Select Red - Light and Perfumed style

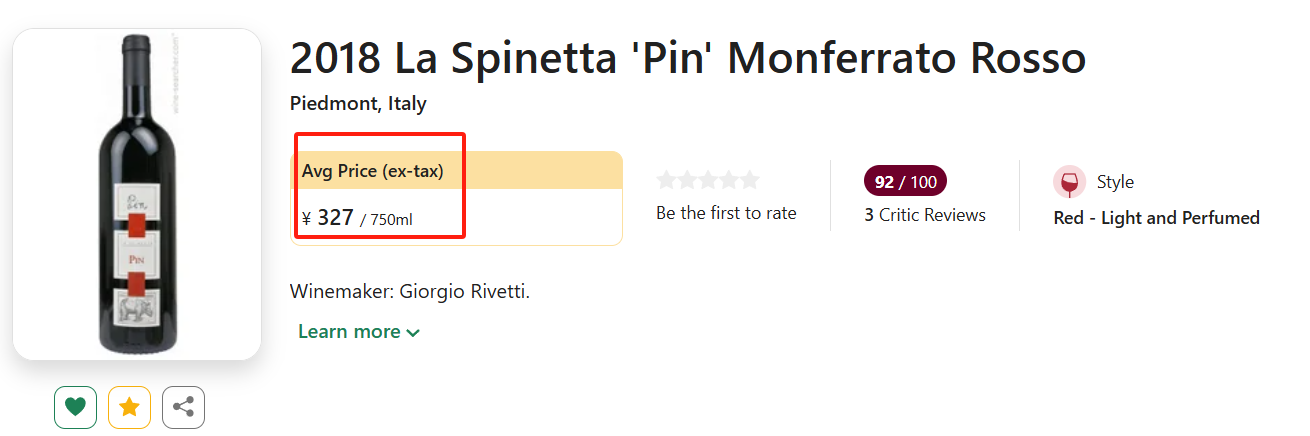tap(1156, 218)
